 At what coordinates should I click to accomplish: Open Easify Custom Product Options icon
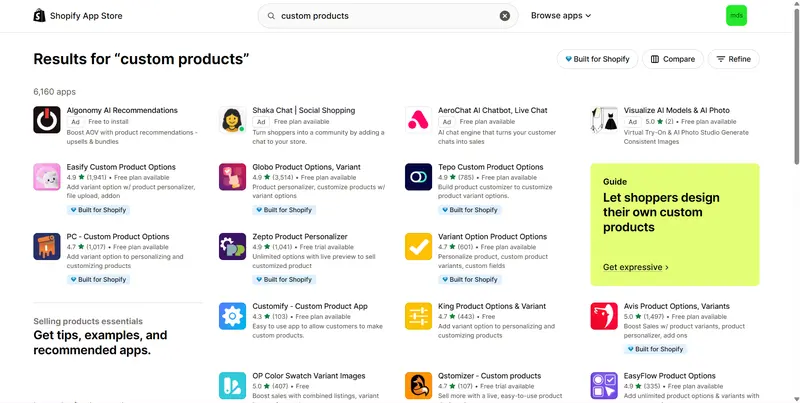click(47, 177)
